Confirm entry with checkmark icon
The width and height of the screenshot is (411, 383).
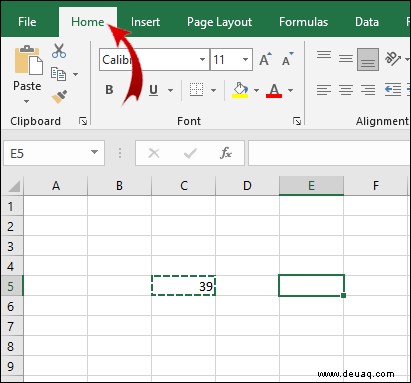(x=190, y=153)
